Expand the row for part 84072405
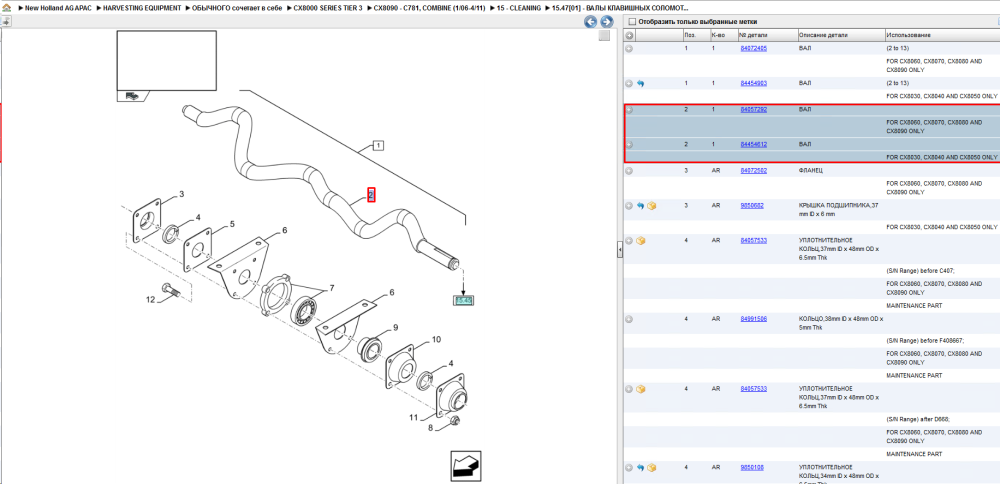The width and height of the screenshot is (1000, 484). tap(629, 48)
